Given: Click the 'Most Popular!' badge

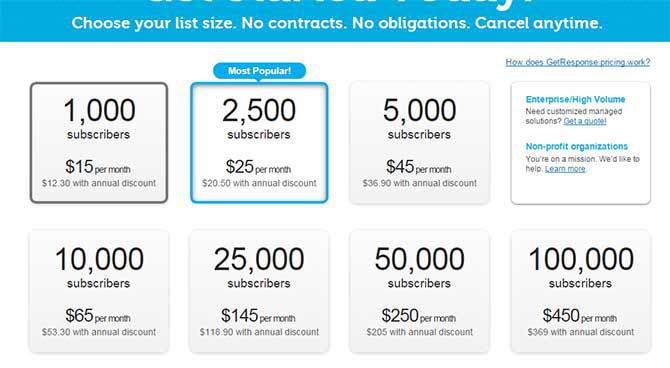Looking at the screenshot, I should point(259,71).
